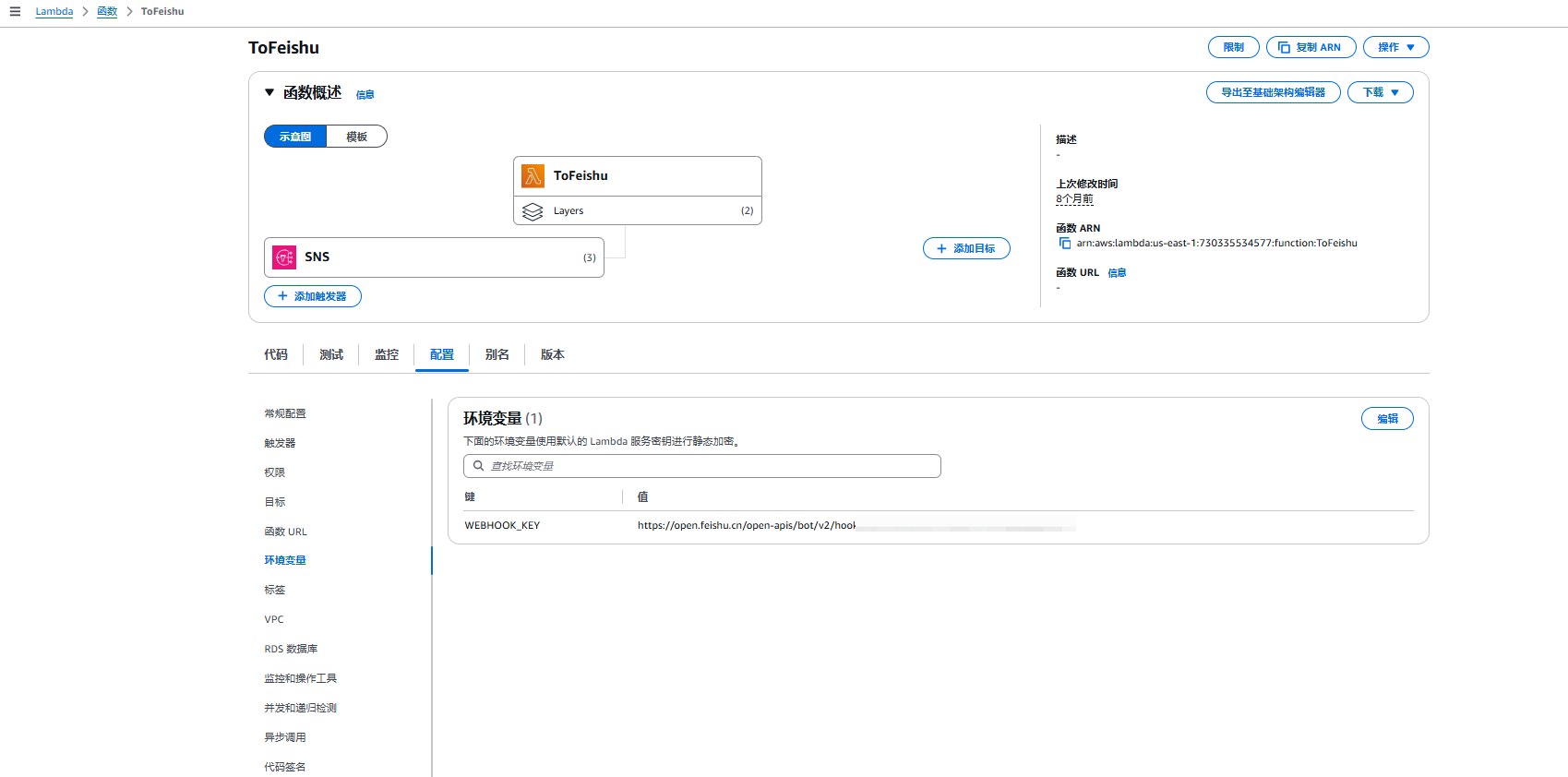Go to 函数 breadcrumb link
The height and width of the screenshot is (777, 1568).
point(107,11)
